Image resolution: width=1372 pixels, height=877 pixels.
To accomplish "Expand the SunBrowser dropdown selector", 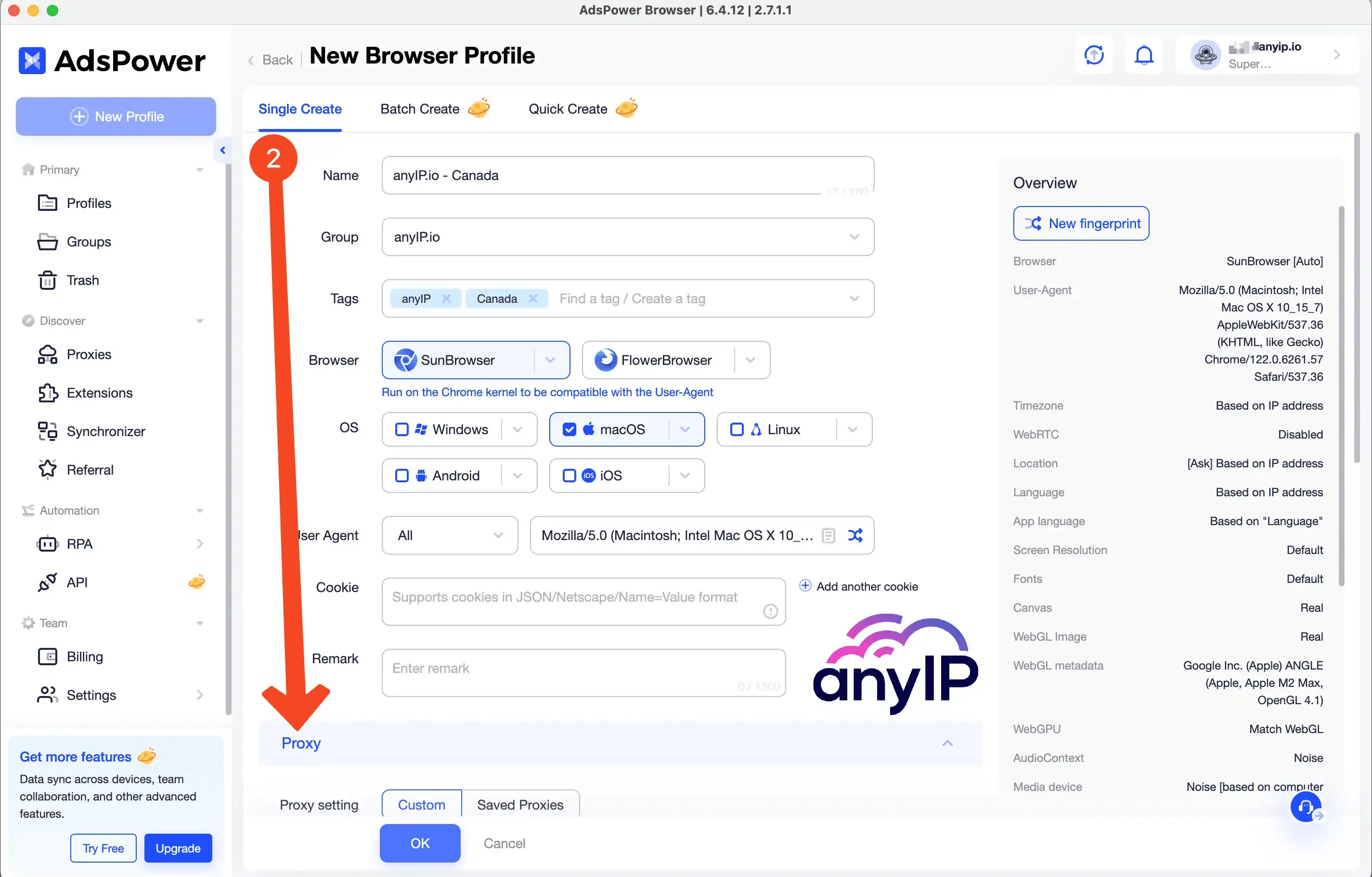I will pos(550,360).
